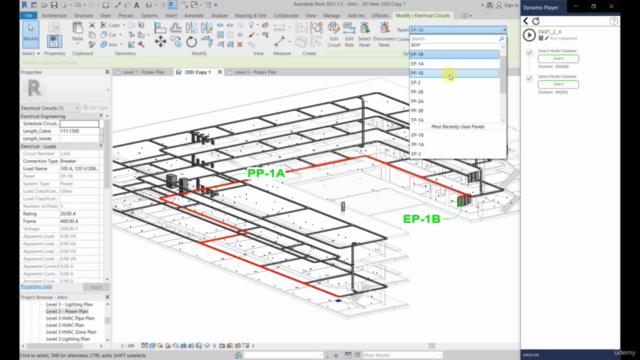The height and width of the screenshot is (360, 640).
Task: Open the Architecture ribbon tab
Action: [x=54, y=16]
